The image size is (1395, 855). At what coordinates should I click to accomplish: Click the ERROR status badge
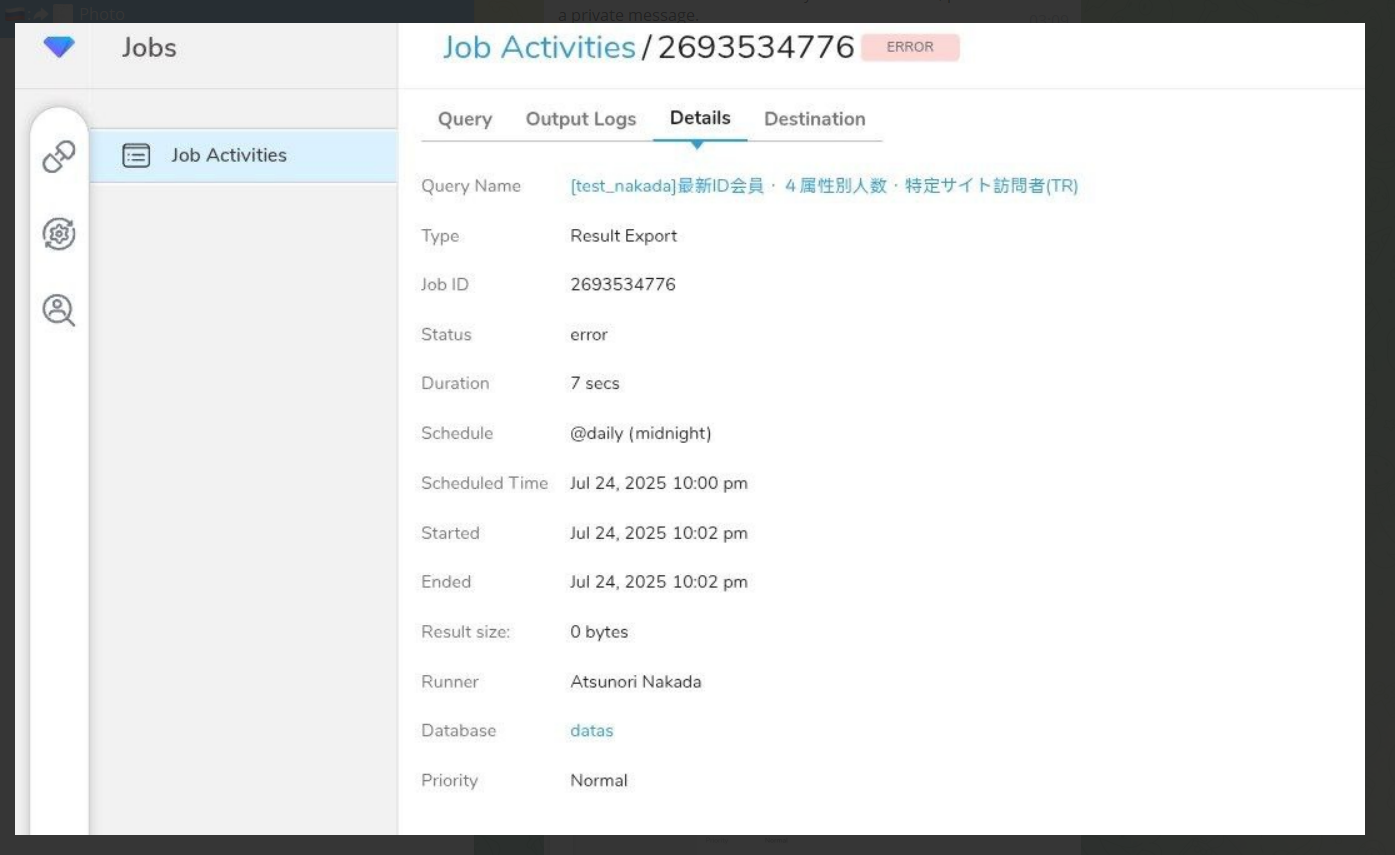point(911,46)
